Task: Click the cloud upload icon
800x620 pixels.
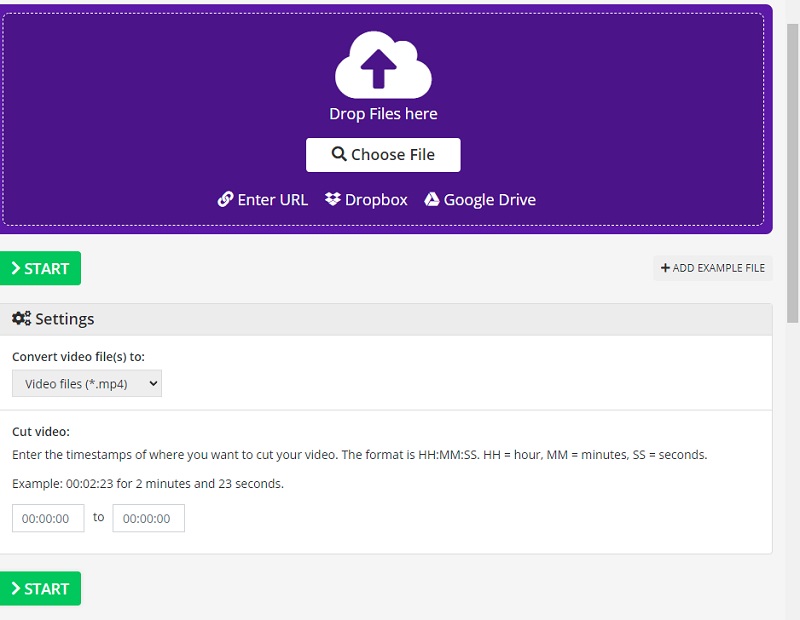Action: point(383,65)
